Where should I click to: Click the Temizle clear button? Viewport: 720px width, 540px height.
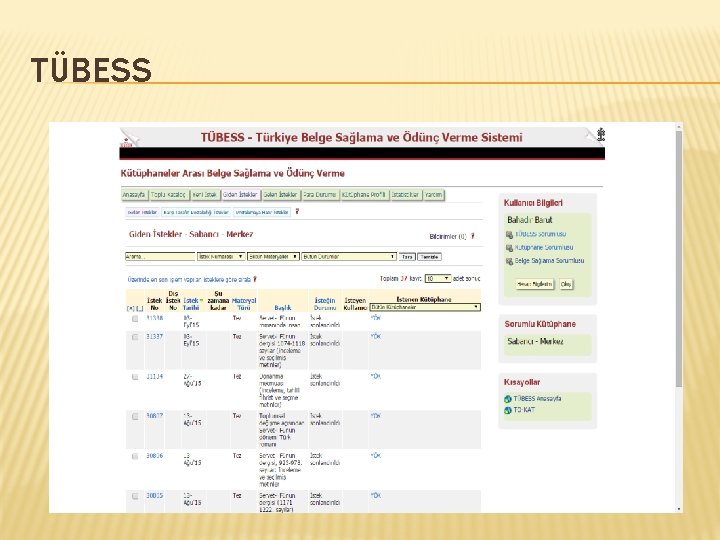(x=429, y=257)
